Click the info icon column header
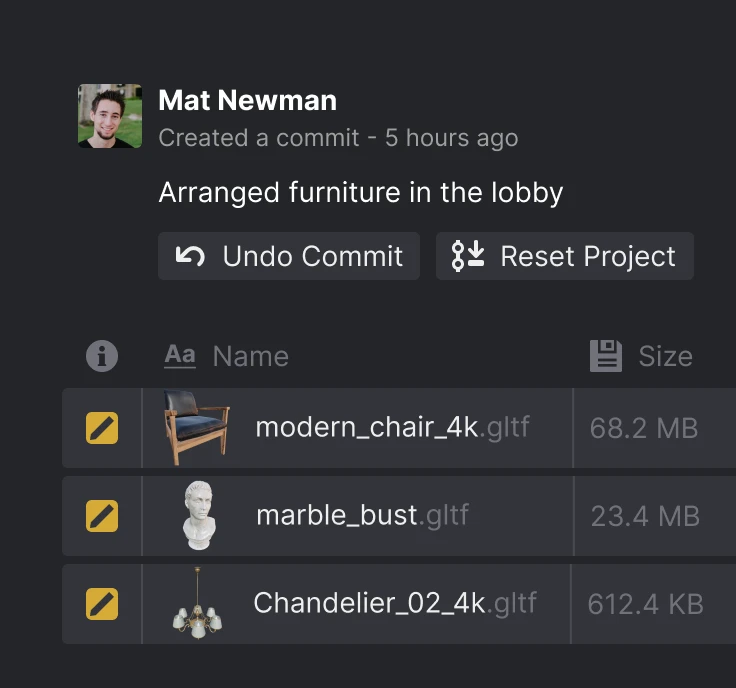 click(102, 356)
